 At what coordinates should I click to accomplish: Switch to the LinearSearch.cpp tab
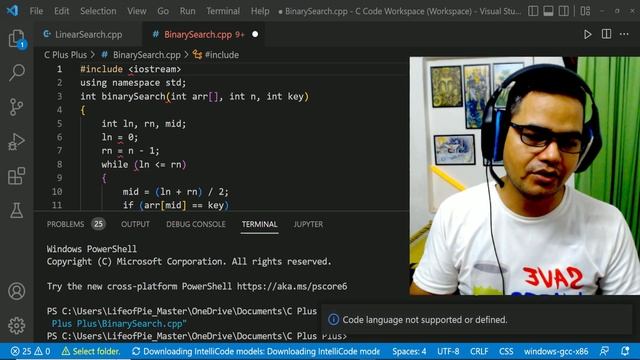pos(88,35)
